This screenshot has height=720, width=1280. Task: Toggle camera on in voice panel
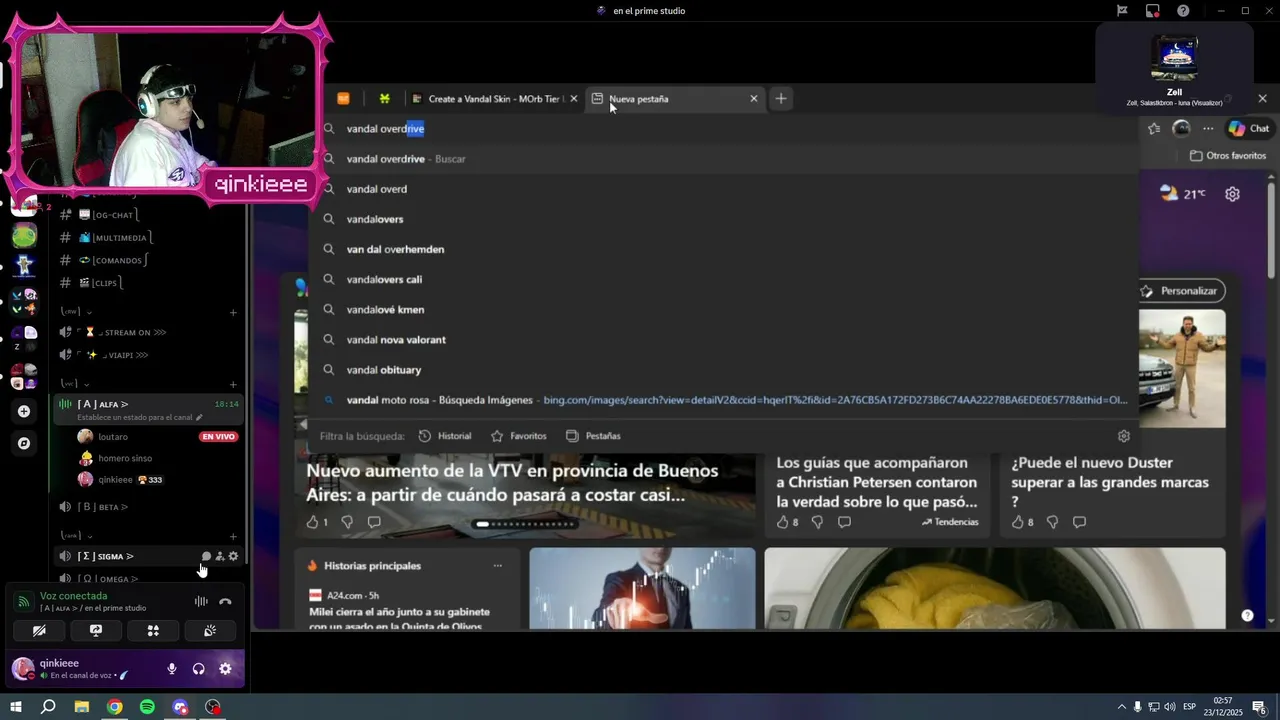point(39,631)
